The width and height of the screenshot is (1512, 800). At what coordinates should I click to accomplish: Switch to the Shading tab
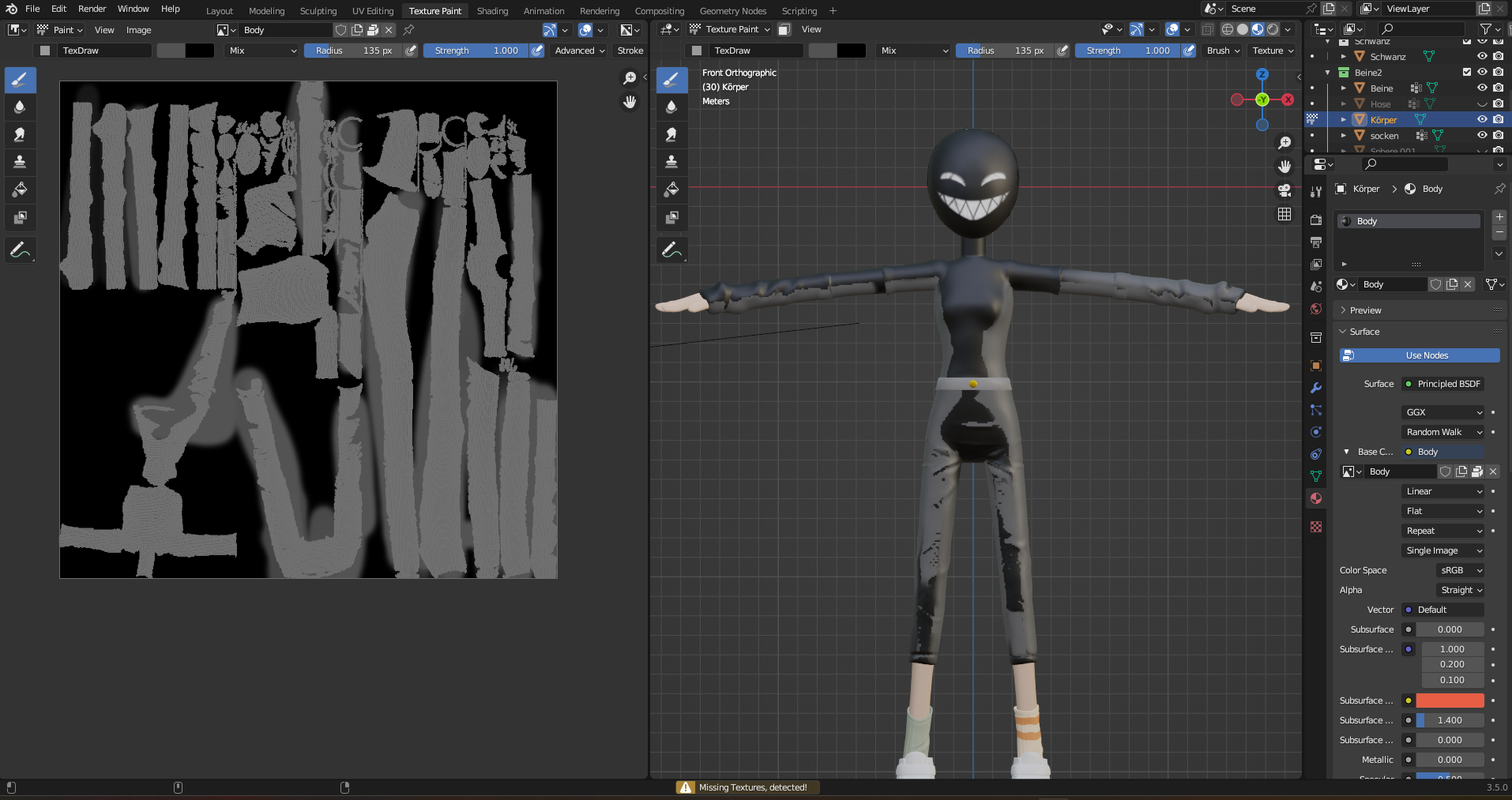[492, 10]
